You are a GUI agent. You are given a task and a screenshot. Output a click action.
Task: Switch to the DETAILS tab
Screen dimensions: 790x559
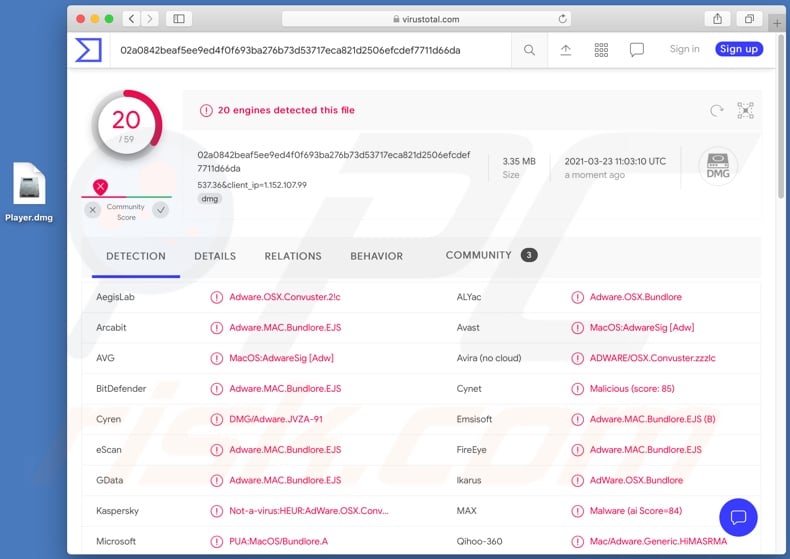coord(215,256)
